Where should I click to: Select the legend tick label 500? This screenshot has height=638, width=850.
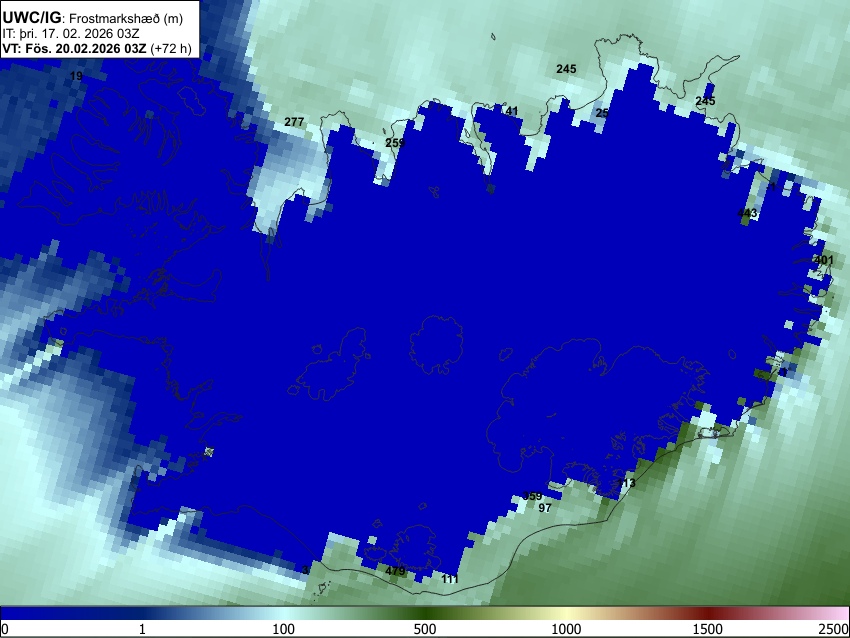(x=424, y=629)
